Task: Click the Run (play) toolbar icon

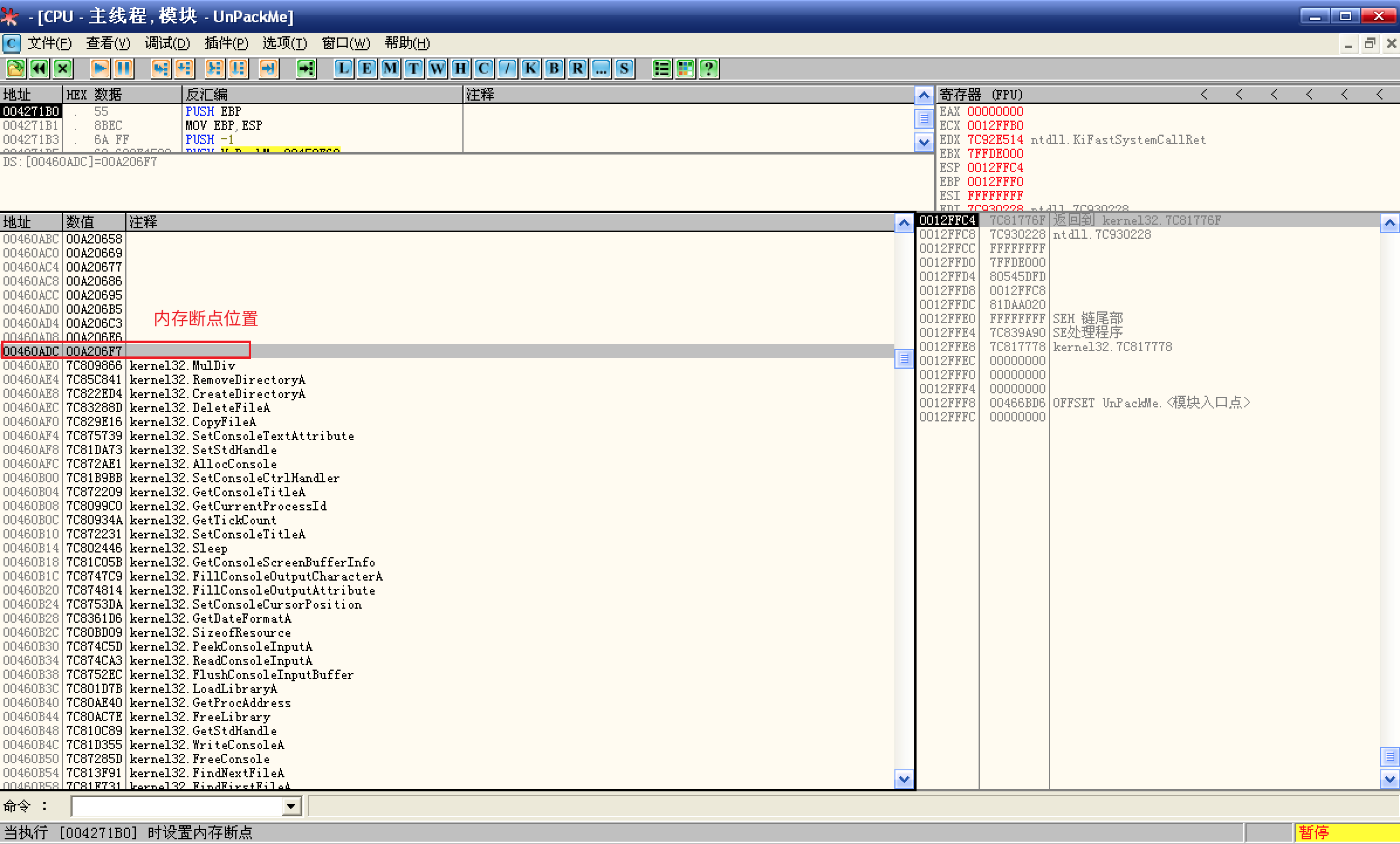Action: 100,69
